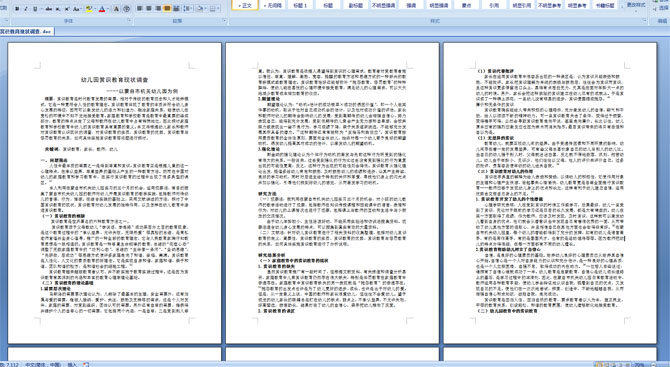Click the 中文(简体，中国) language status indicator

[43, 364]
